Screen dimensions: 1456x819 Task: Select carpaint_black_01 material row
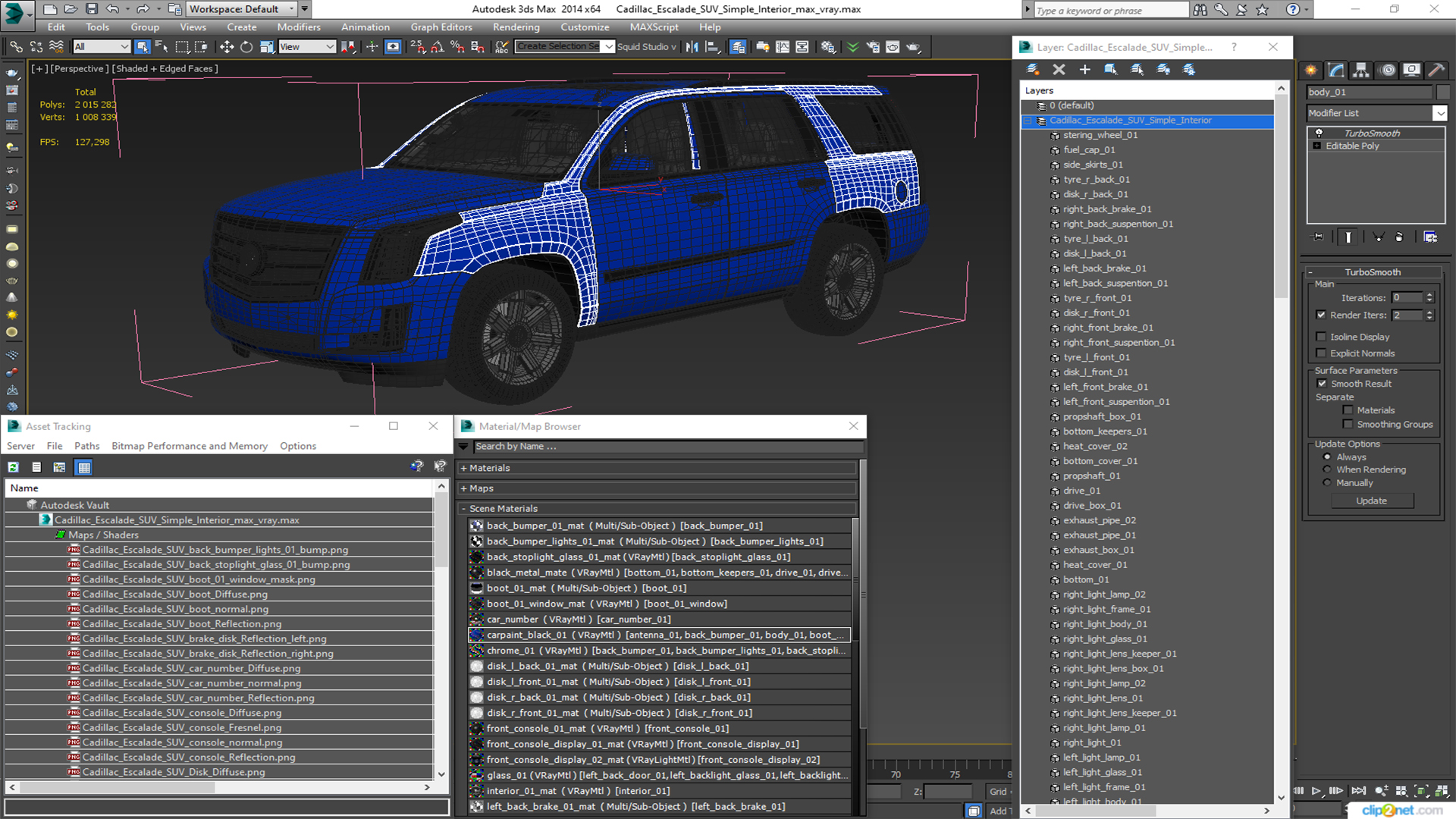pyautogui.click(x=659, y=635)
